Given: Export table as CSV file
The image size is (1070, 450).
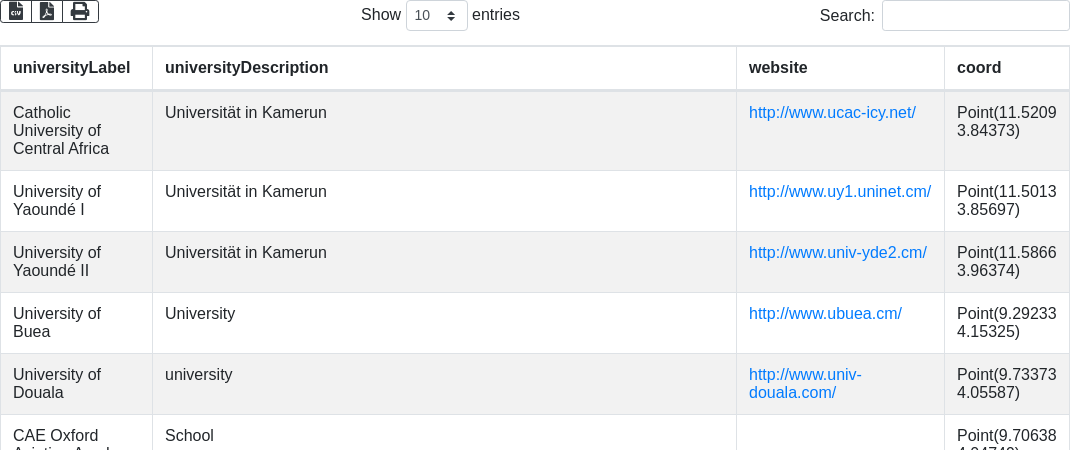Looking at the screenshot, I should tap(16, 11).
